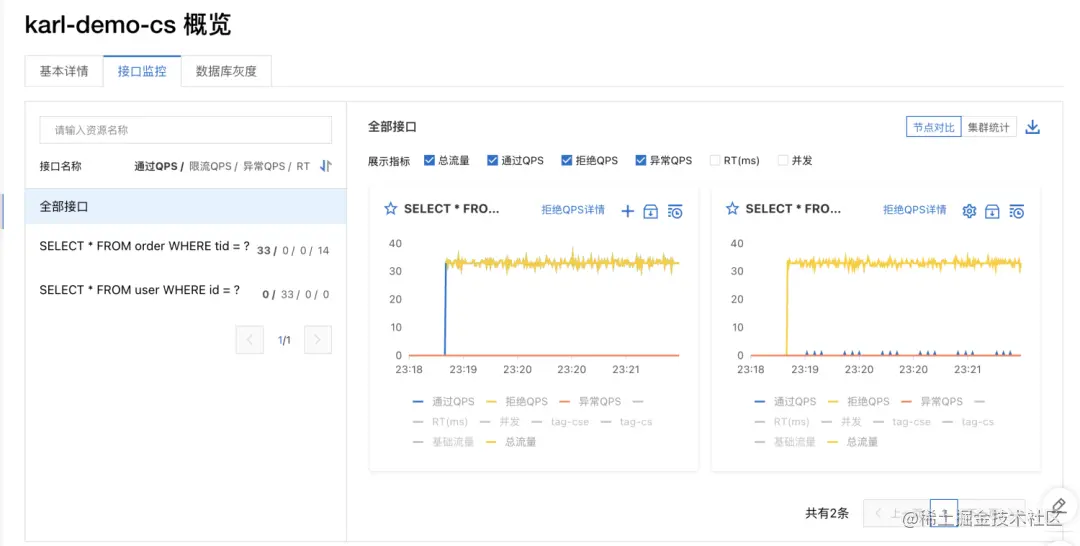
Task: Click the 1/1 page indicator
Action: coord(284,340)
